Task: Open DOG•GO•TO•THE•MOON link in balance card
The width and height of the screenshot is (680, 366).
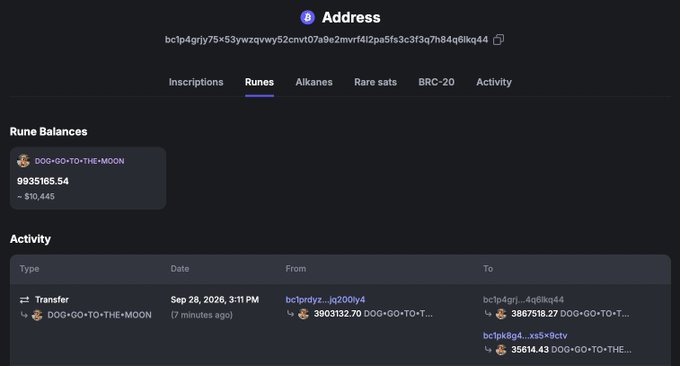Action: click(79, 161)
